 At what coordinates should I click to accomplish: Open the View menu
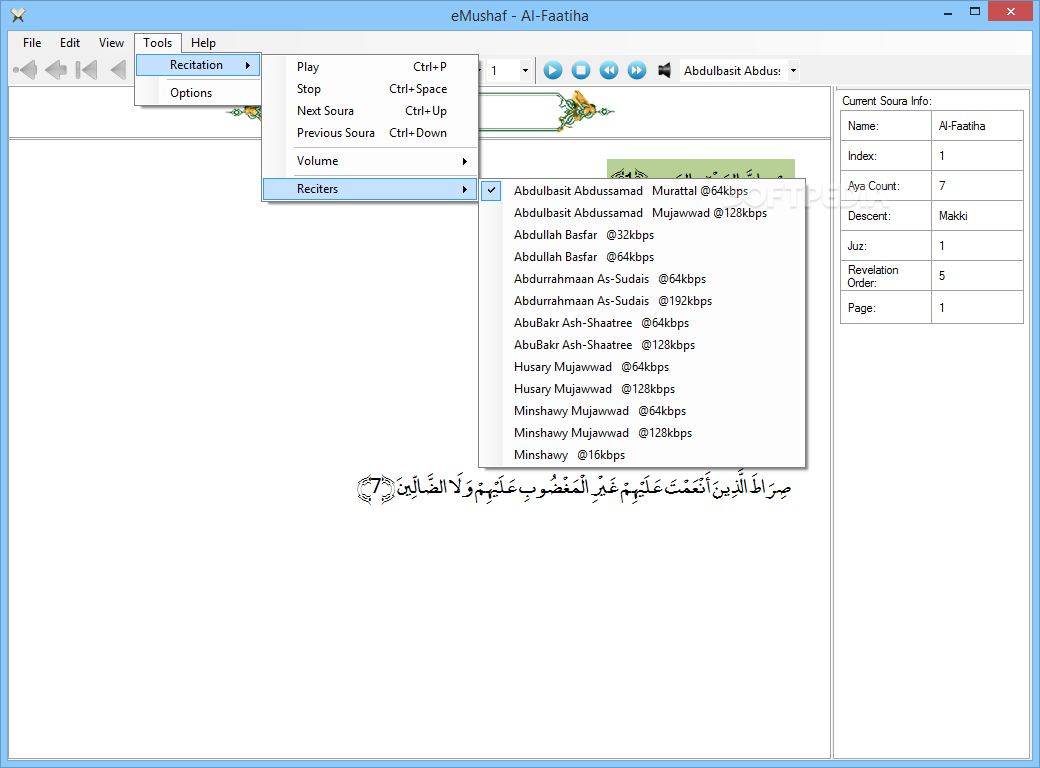coord(111,42)
